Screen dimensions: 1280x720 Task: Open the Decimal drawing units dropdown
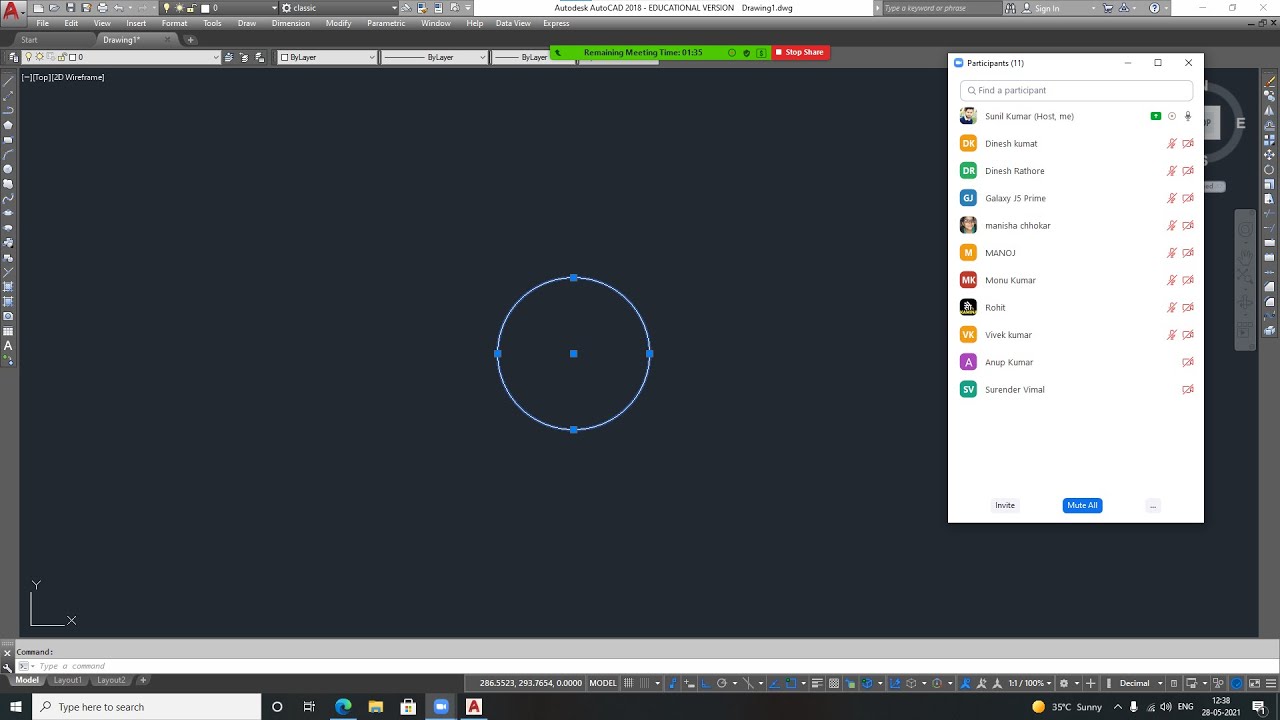[x=1139, y=683]
